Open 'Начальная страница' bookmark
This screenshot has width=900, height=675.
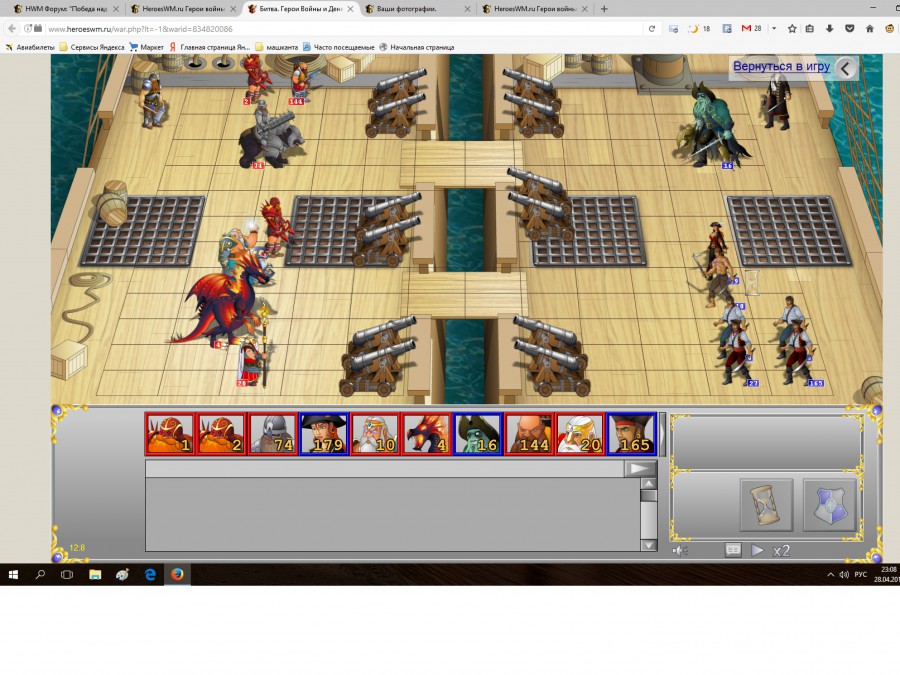pos(417,47)
